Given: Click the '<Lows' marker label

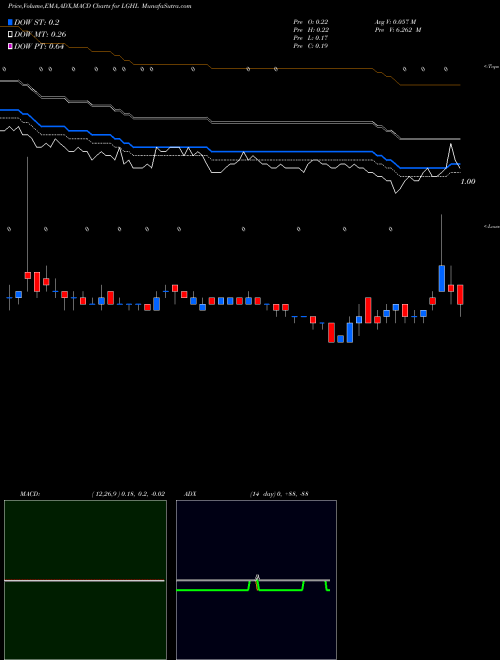Looking at the screenshot, I should pos(491,226).
